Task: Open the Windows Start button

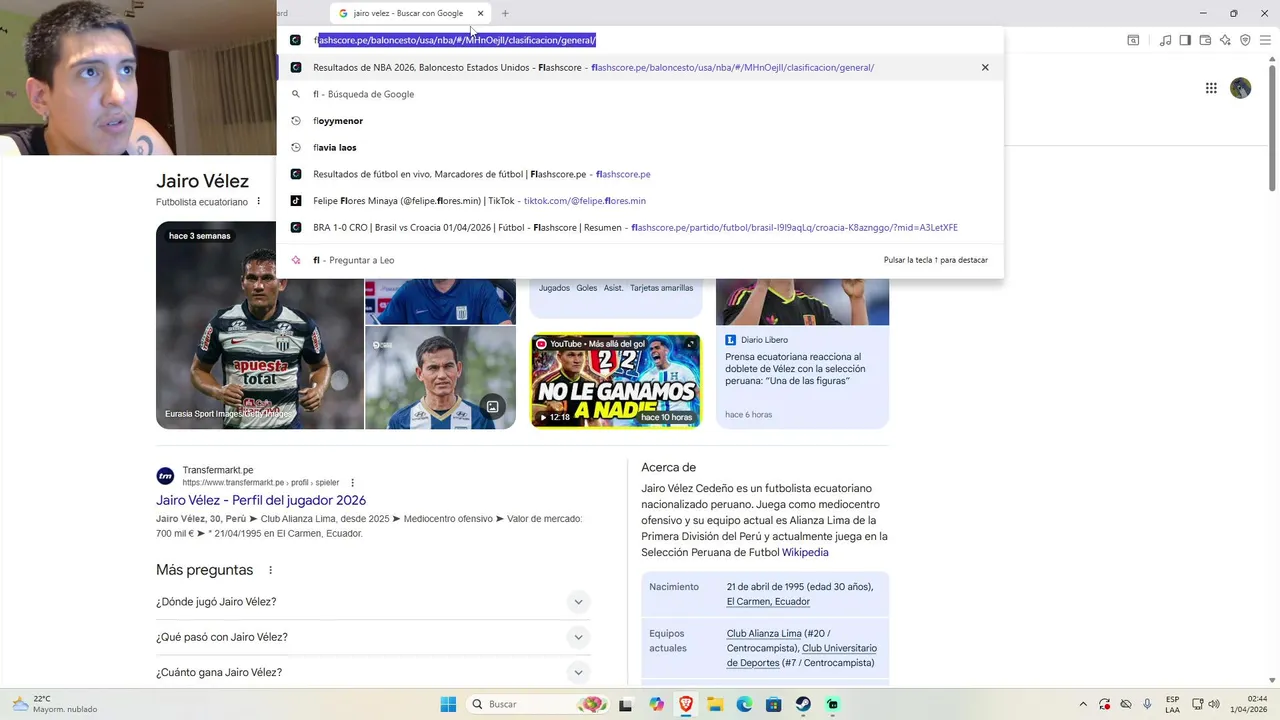Action: coord(448,704)
